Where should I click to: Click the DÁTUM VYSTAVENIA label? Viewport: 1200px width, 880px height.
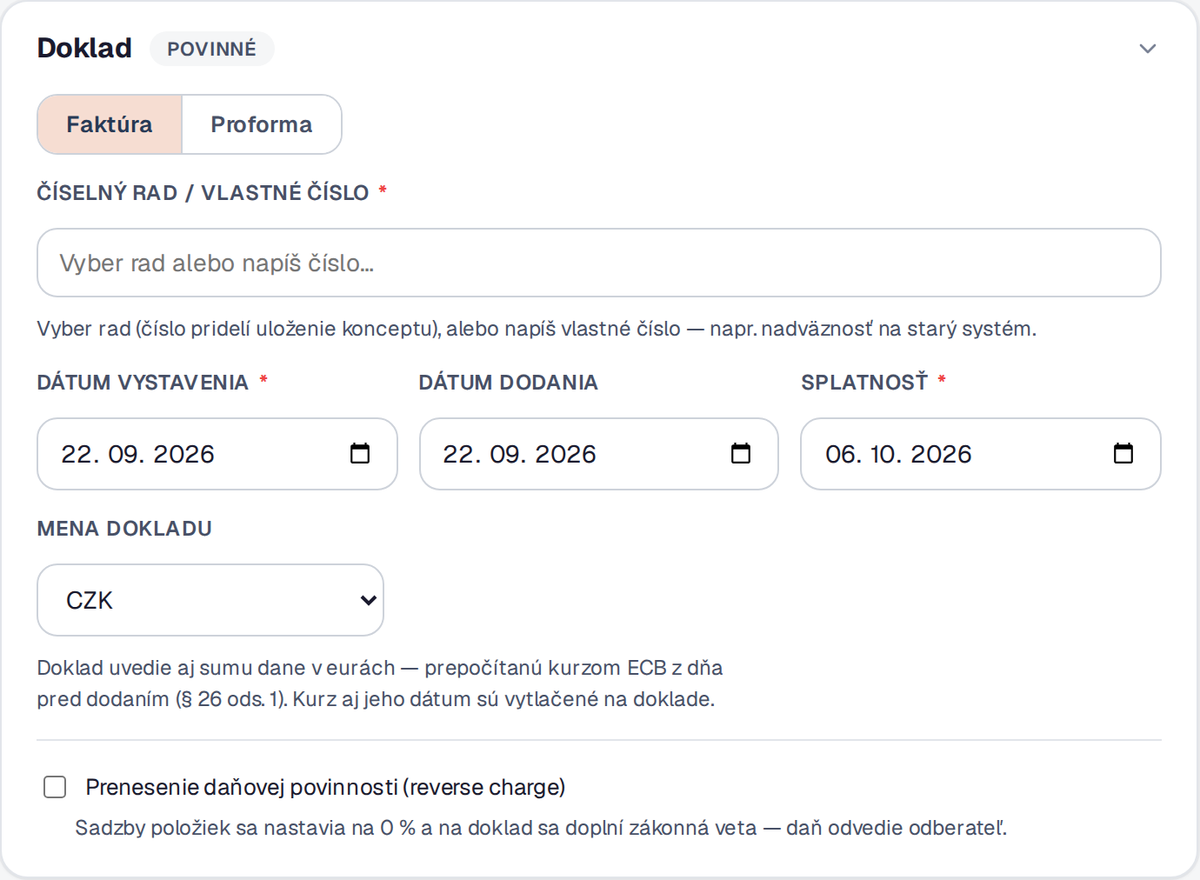[143, 382]
